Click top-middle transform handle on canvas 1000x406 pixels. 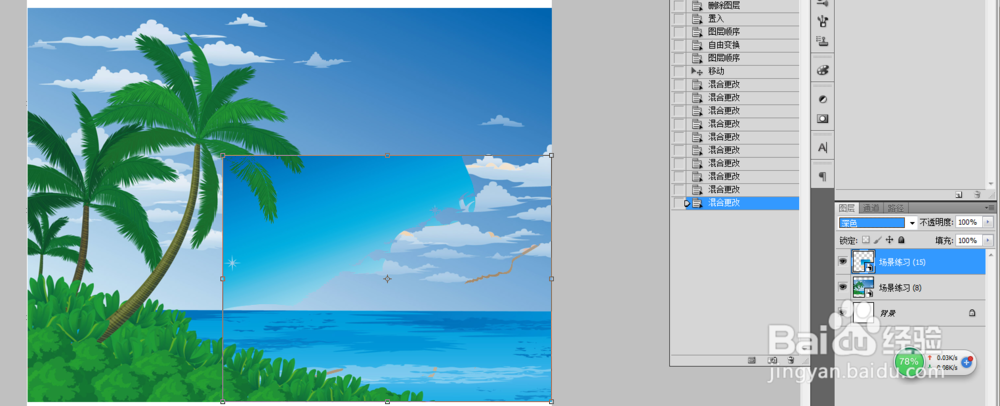387,155
